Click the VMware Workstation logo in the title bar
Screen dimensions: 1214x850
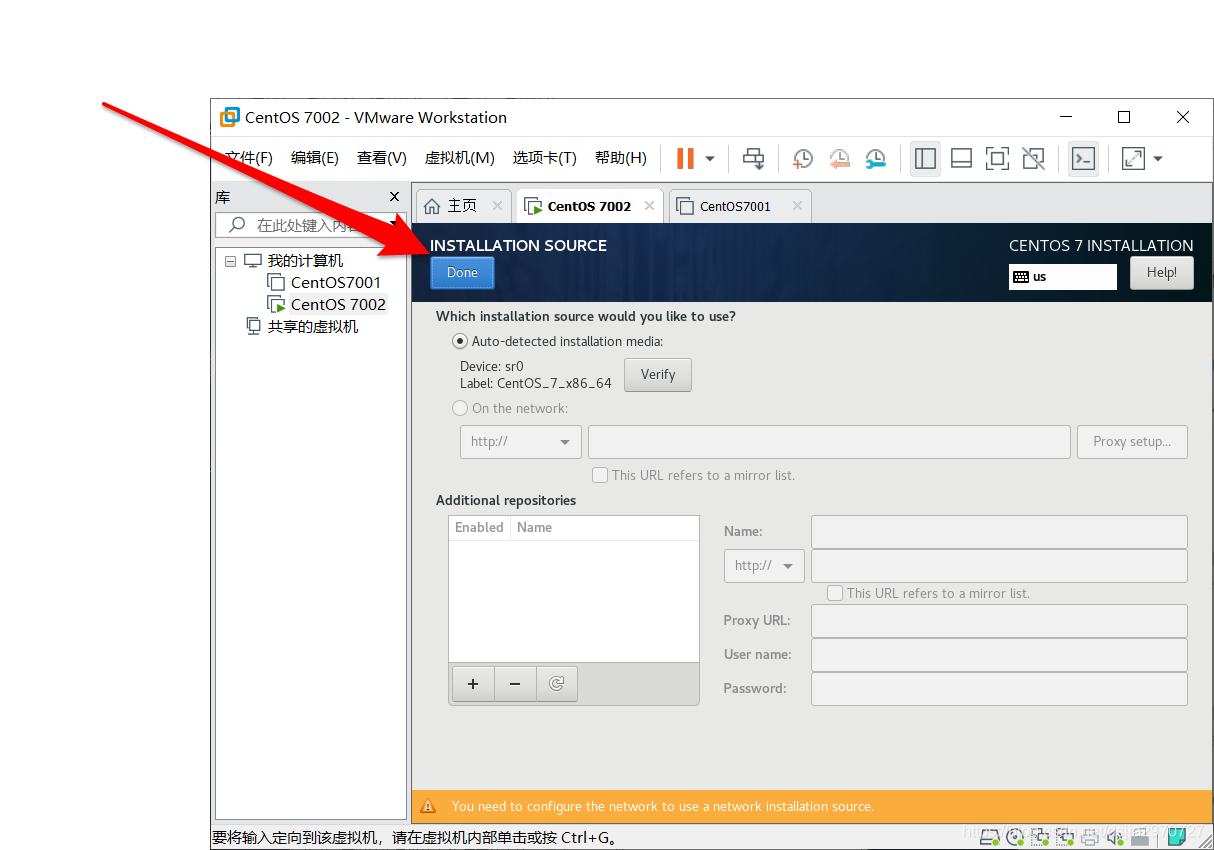pyautogui.click(x=230, y=117)
